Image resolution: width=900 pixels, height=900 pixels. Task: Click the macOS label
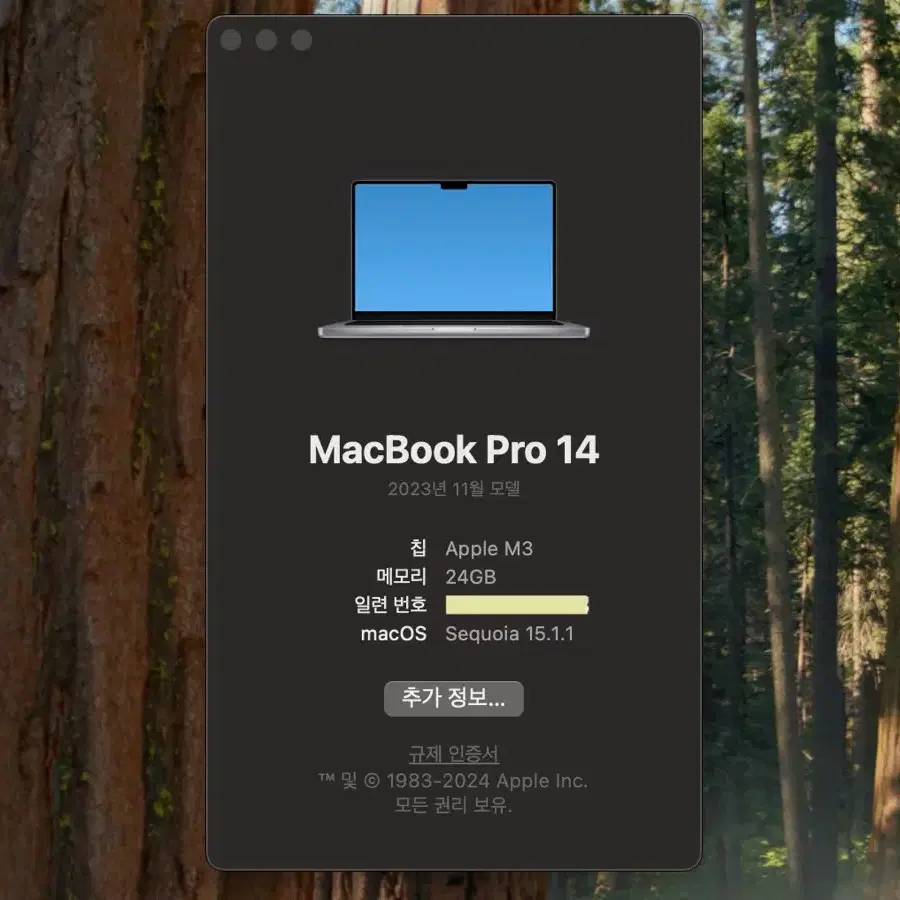click(394, 634)
